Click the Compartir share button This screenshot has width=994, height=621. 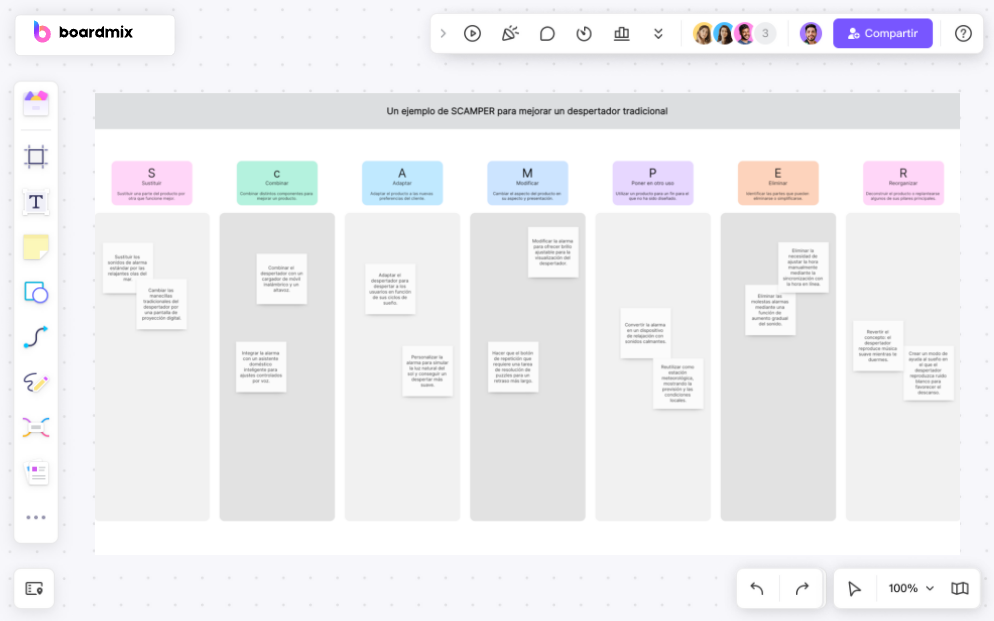(882, 34)
